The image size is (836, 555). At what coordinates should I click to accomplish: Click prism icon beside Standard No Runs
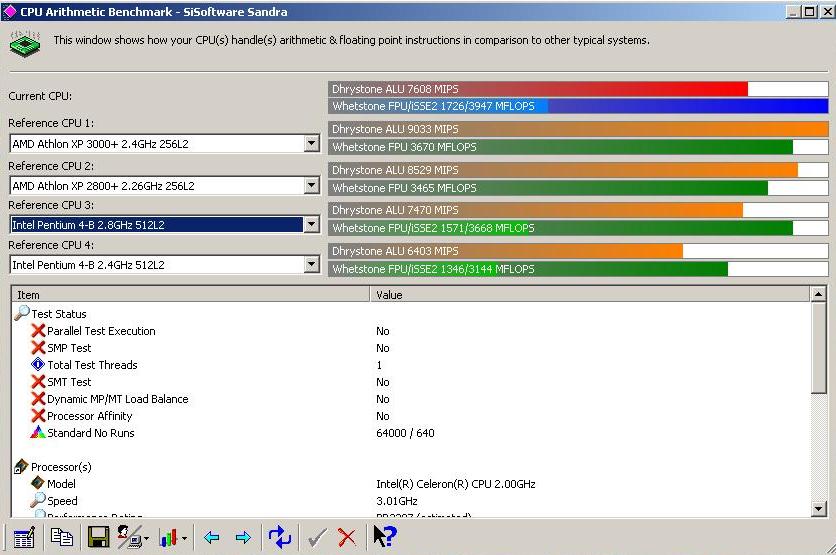point(38,432)
